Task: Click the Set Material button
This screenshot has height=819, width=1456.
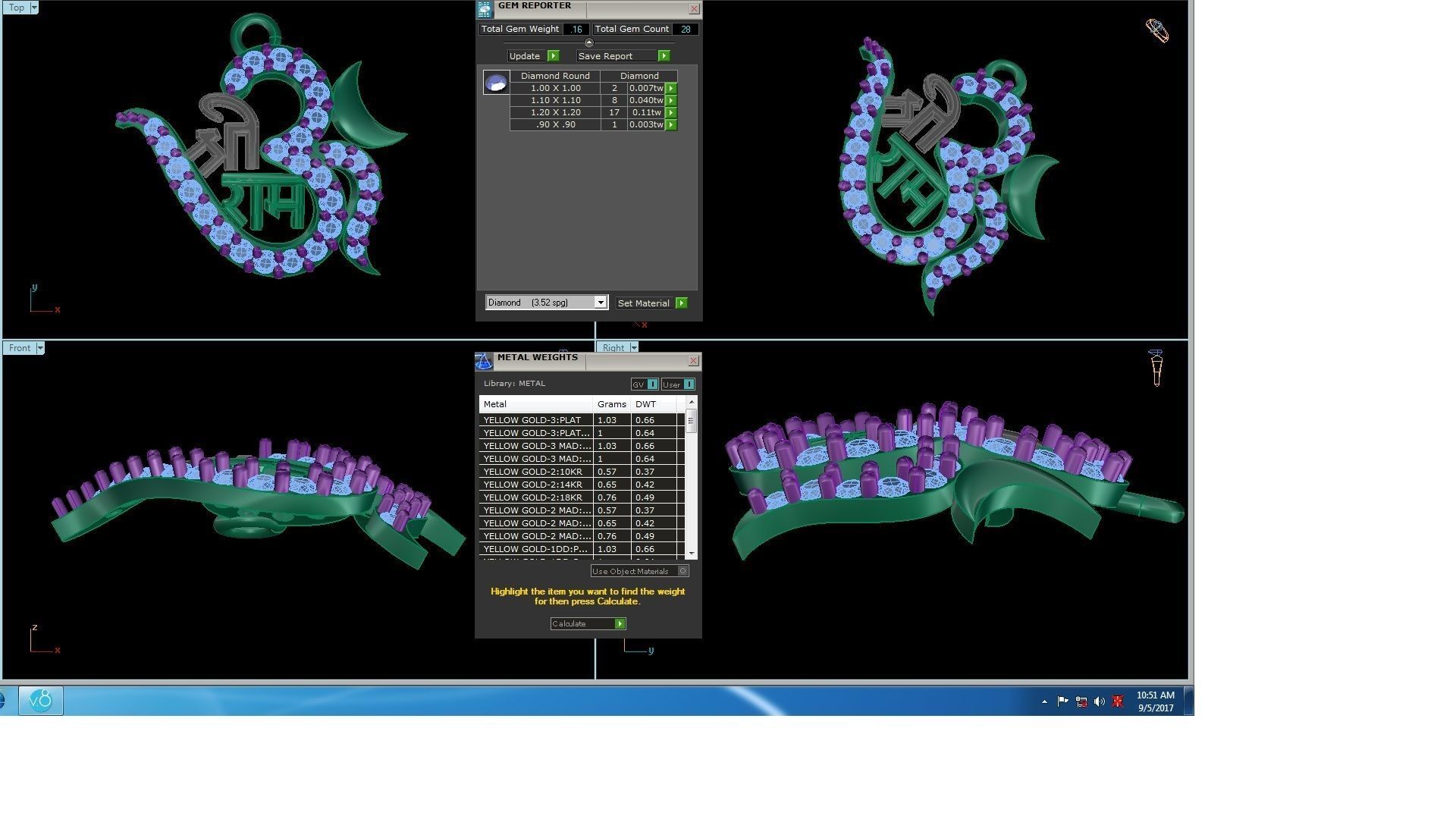Action: (x=644, y=303)
